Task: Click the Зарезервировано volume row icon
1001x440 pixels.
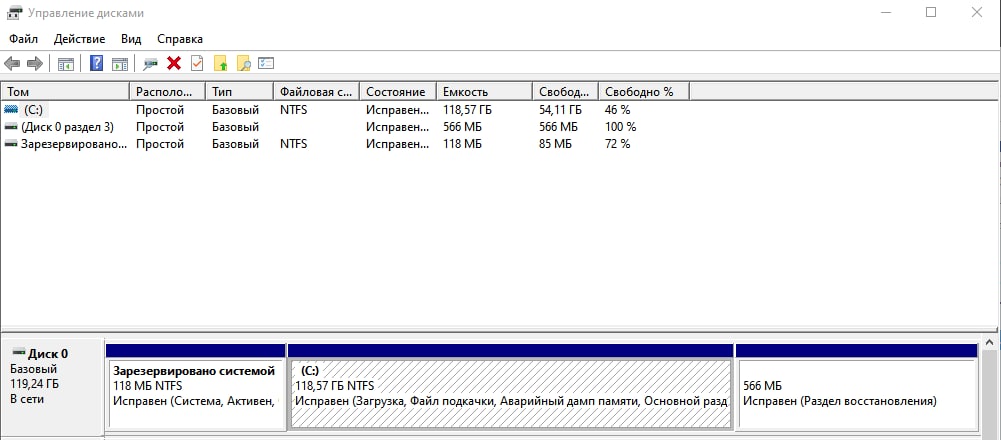Action: [x=11, y=144]
